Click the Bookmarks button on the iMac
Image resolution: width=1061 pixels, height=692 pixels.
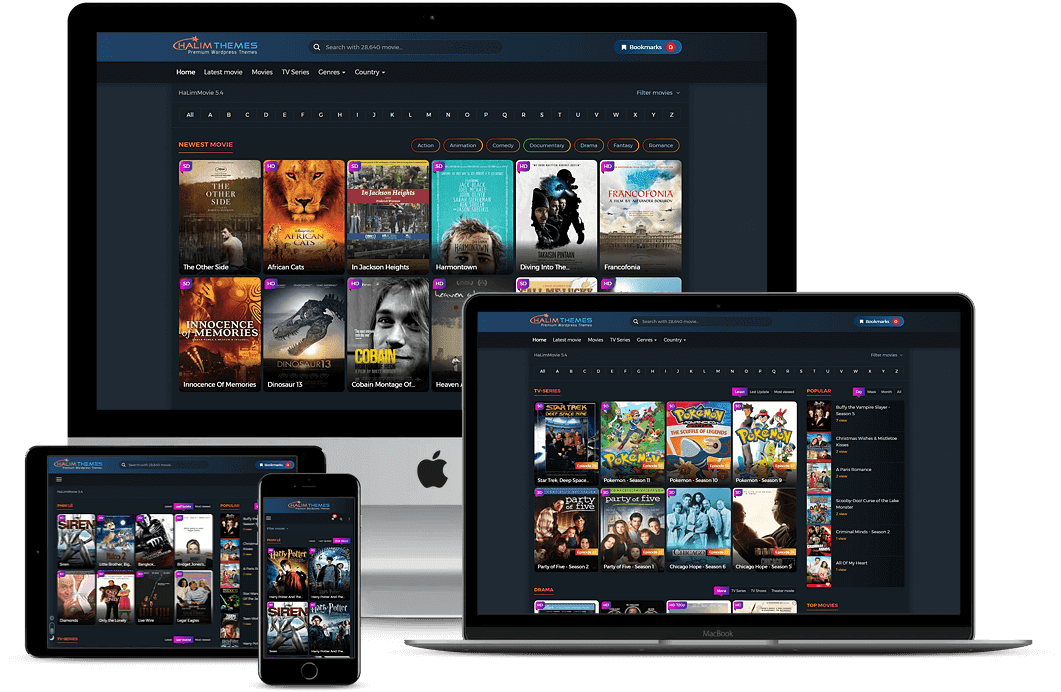point(648,47)
